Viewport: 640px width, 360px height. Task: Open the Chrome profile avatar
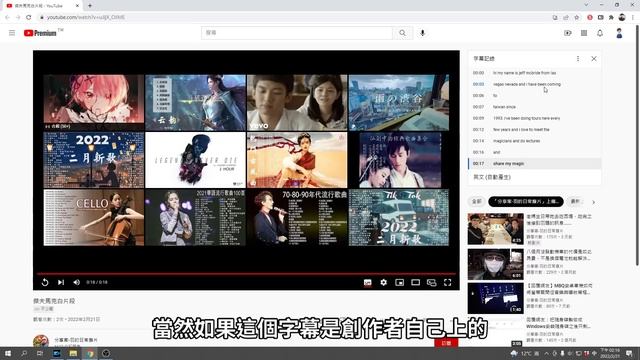coord(622,17)
